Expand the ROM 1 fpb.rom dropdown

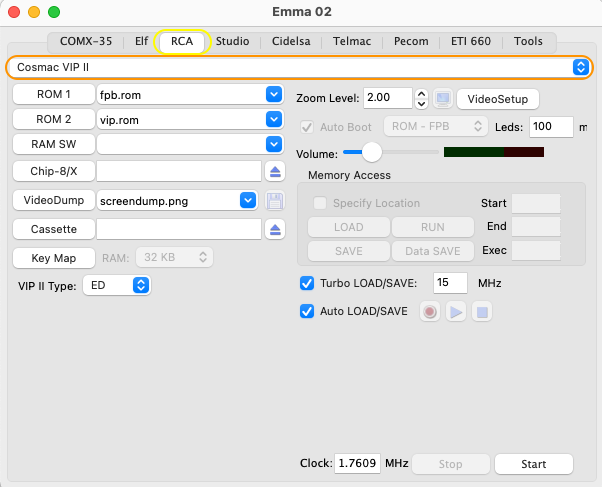(x=274, y=94)
